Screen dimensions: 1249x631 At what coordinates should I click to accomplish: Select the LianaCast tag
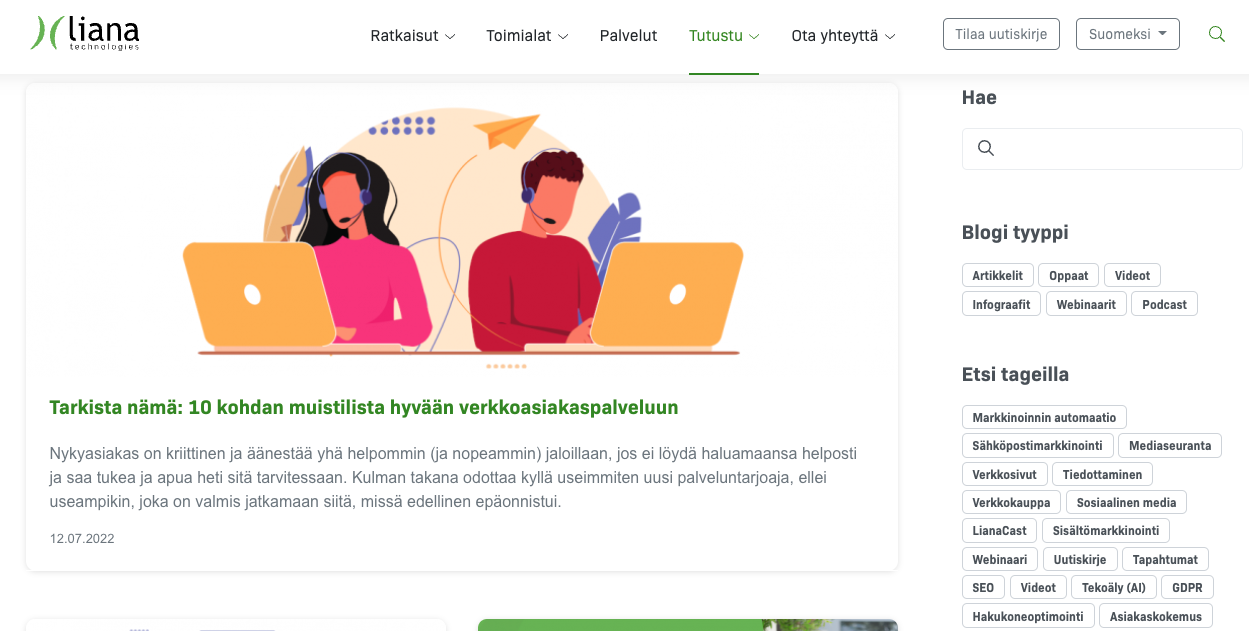point(999,531)
